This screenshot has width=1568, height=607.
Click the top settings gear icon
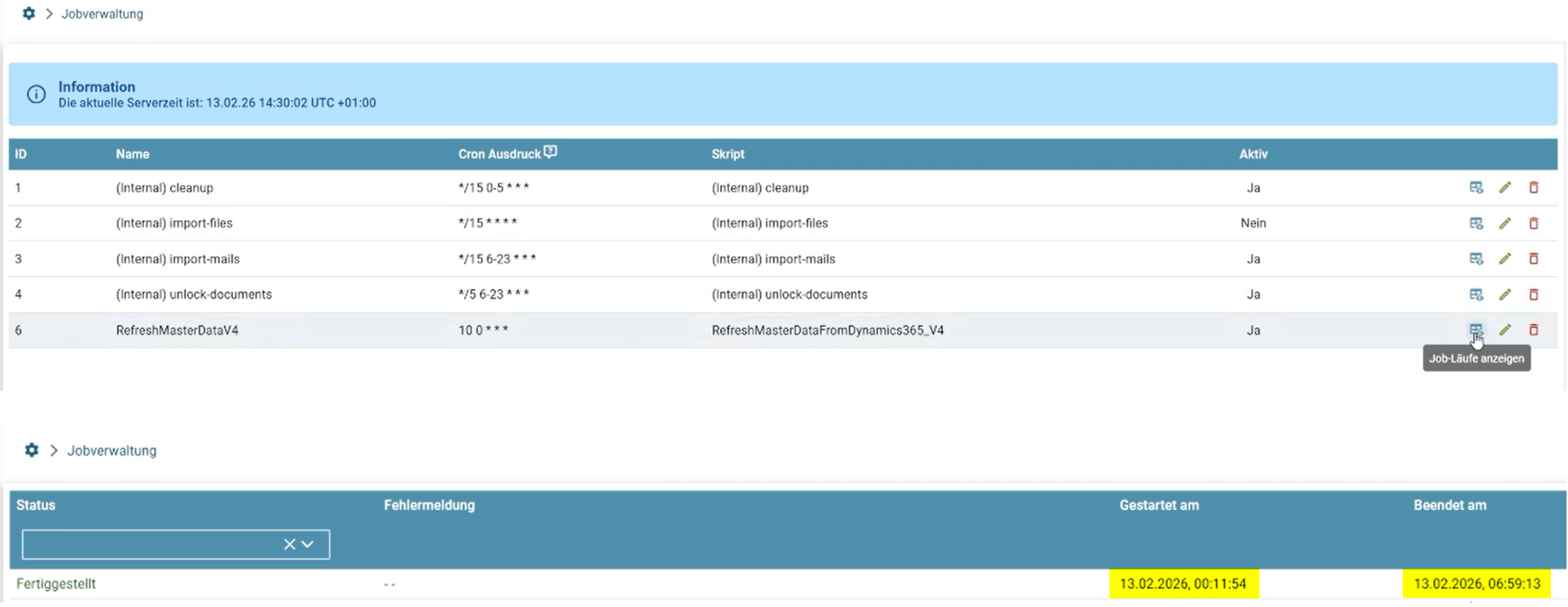click(29, 13)
